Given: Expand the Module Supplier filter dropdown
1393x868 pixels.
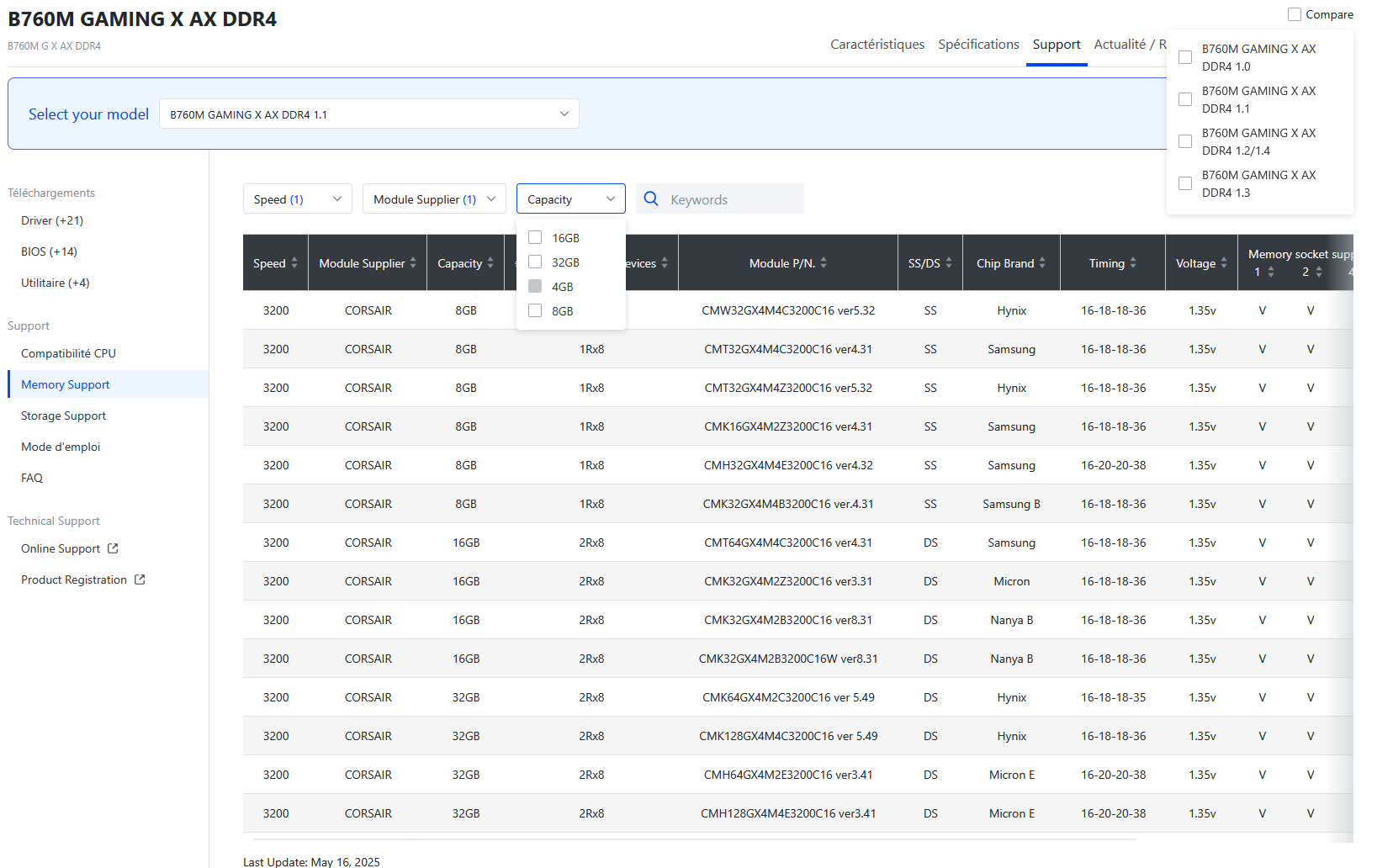Looking at the screenshot, I should point(433,199).
